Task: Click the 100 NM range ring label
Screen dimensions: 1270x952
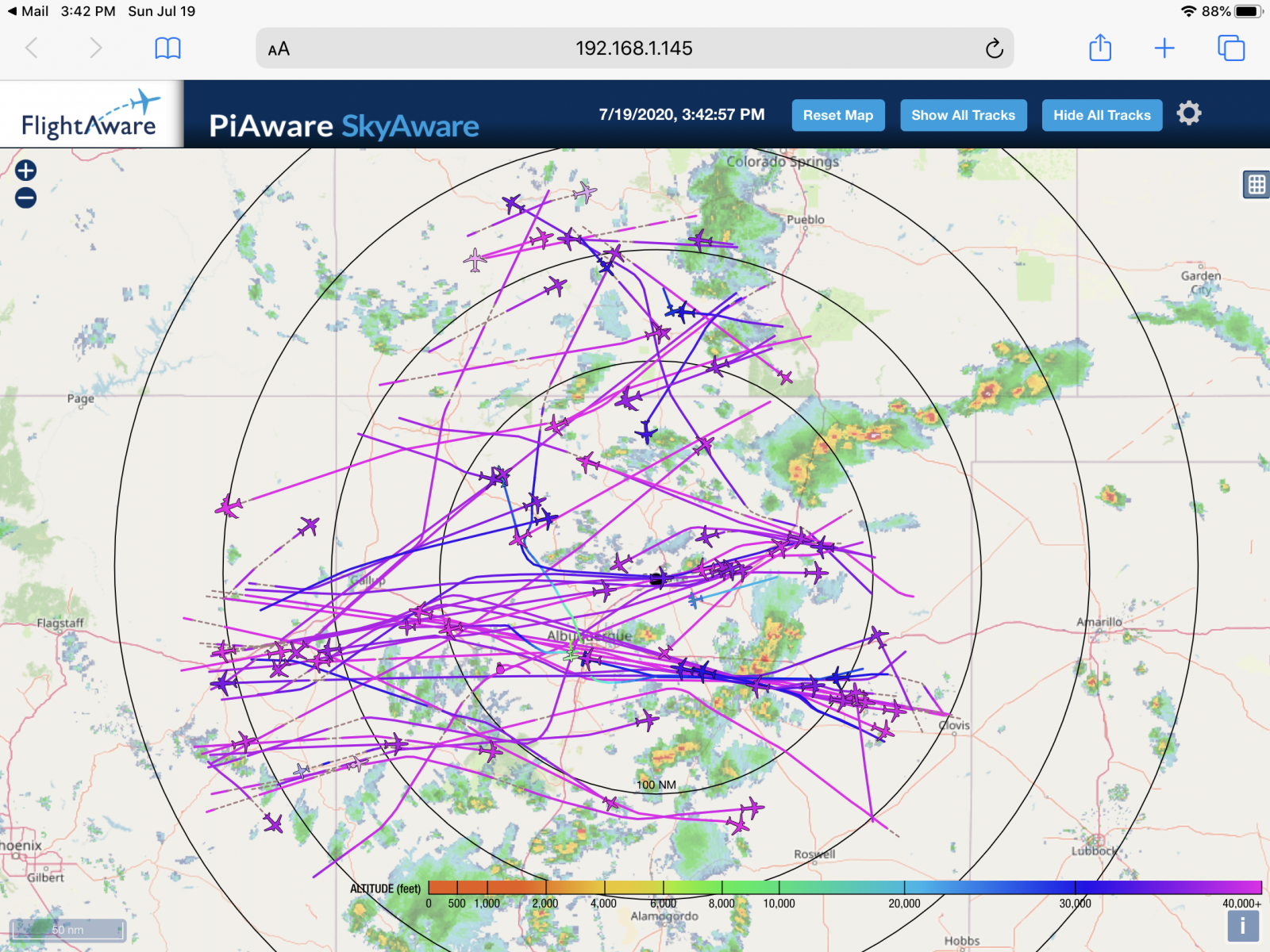Action: tap(656, 785)
